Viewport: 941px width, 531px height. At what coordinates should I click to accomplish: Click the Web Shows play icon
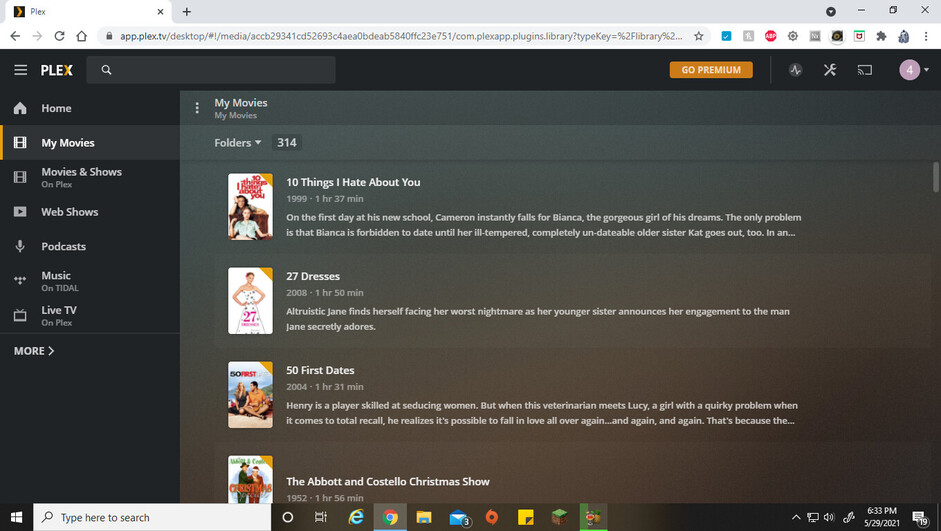20,212
